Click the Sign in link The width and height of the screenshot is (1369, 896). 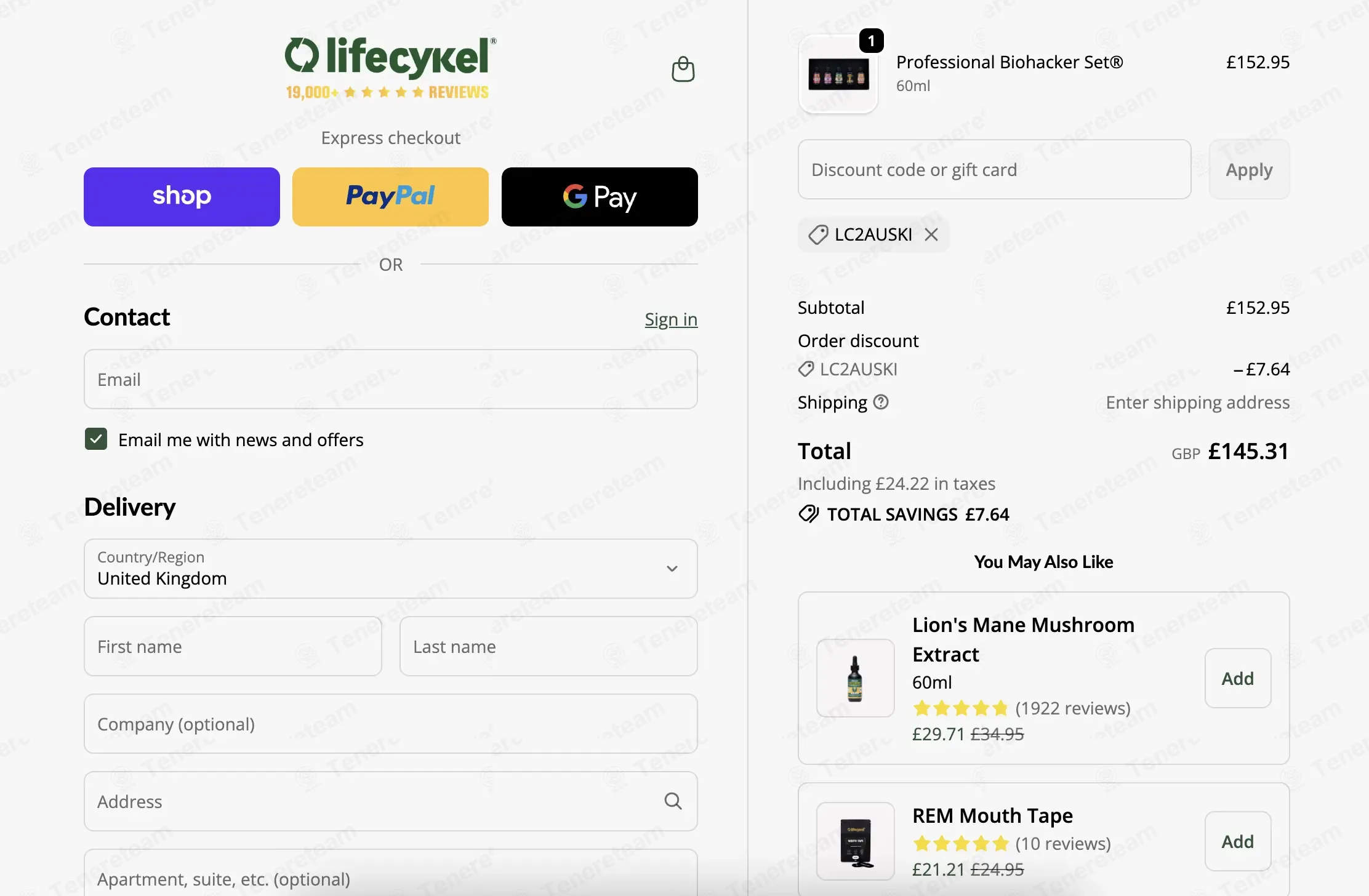671,319
